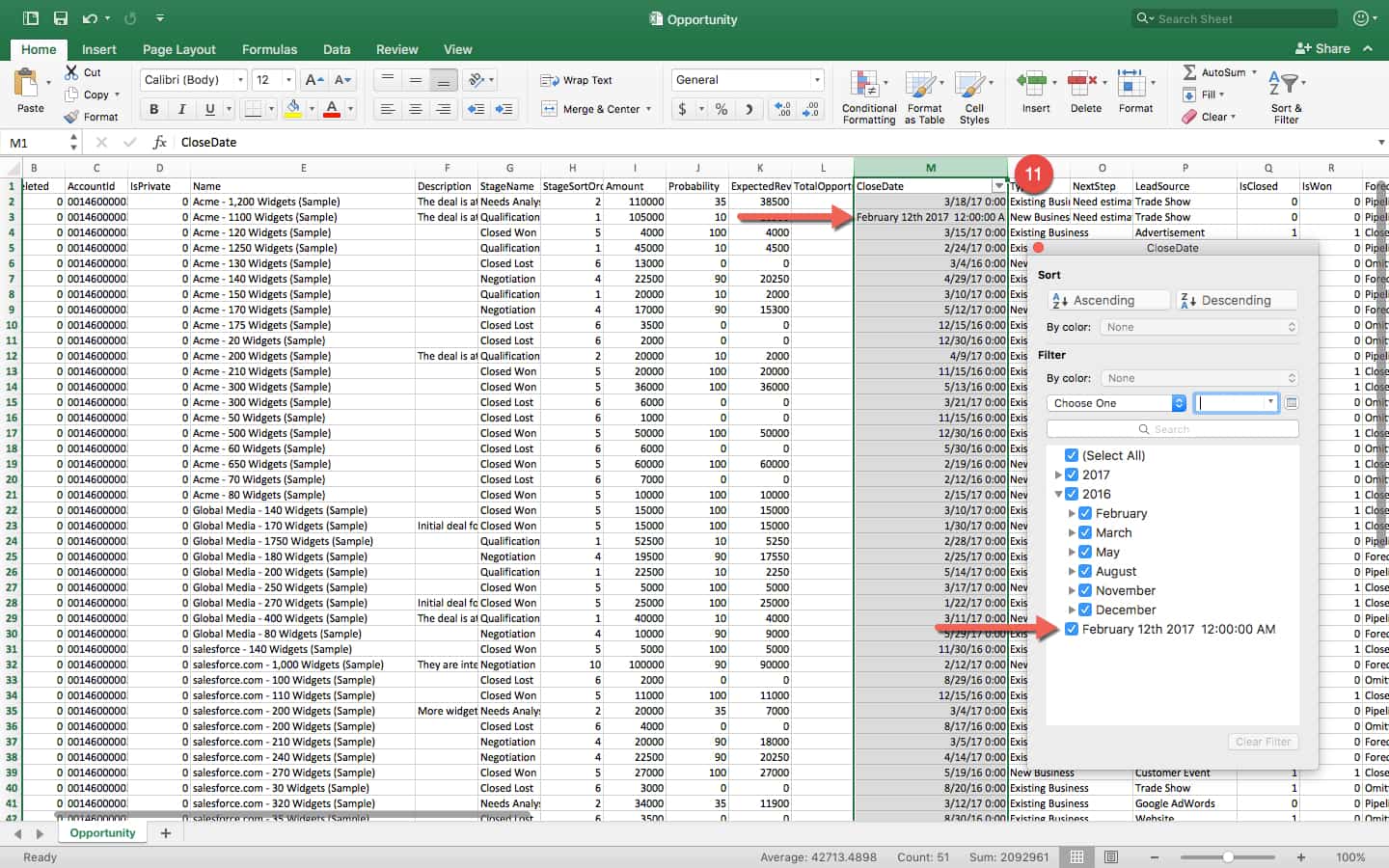This screenshot has height=868, width=1389.
Task: Open the Page Layout tab
Action: point(178,49)
